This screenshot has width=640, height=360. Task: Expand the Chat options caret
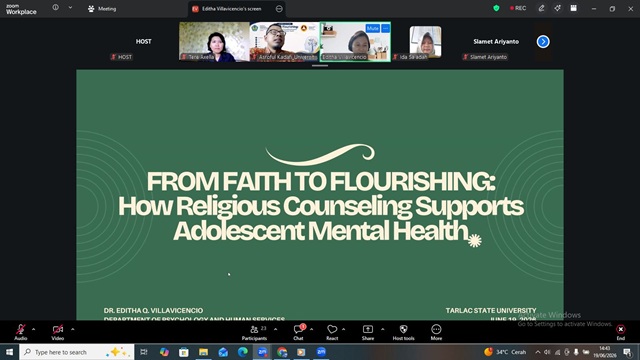coord(311,329)
